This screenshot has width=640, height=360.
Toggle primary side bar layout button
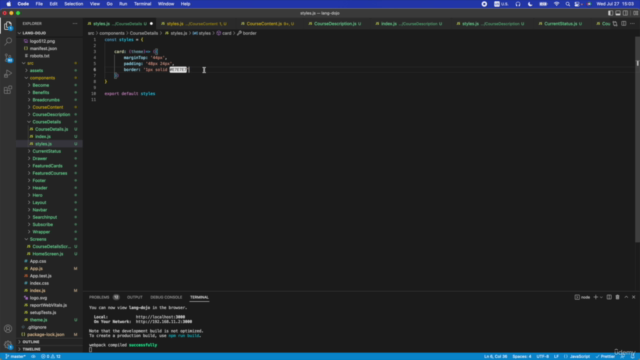(610, 13)
